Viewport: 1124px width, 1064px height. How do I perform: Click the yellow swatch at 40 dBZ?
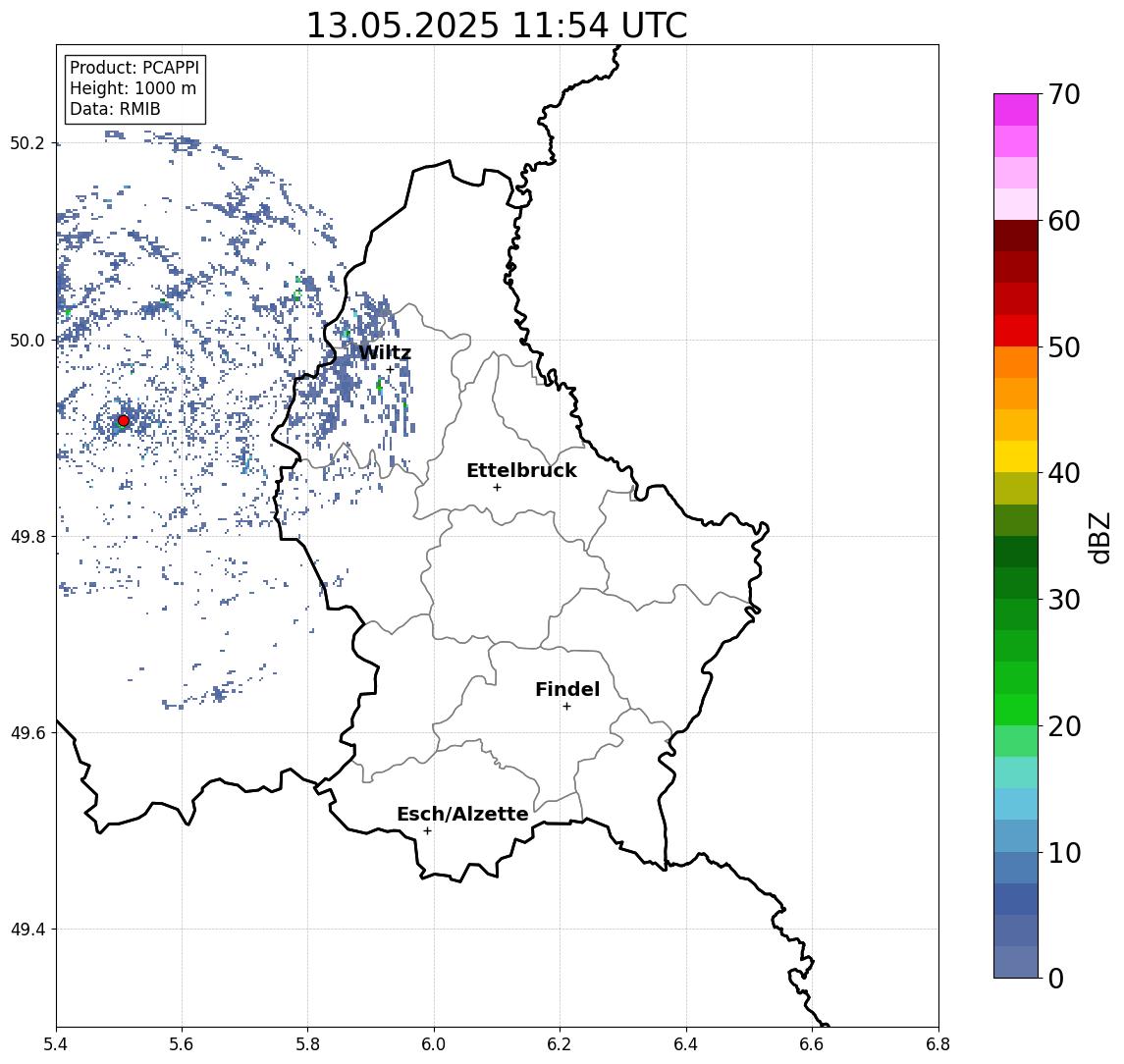coord(1016,456)
